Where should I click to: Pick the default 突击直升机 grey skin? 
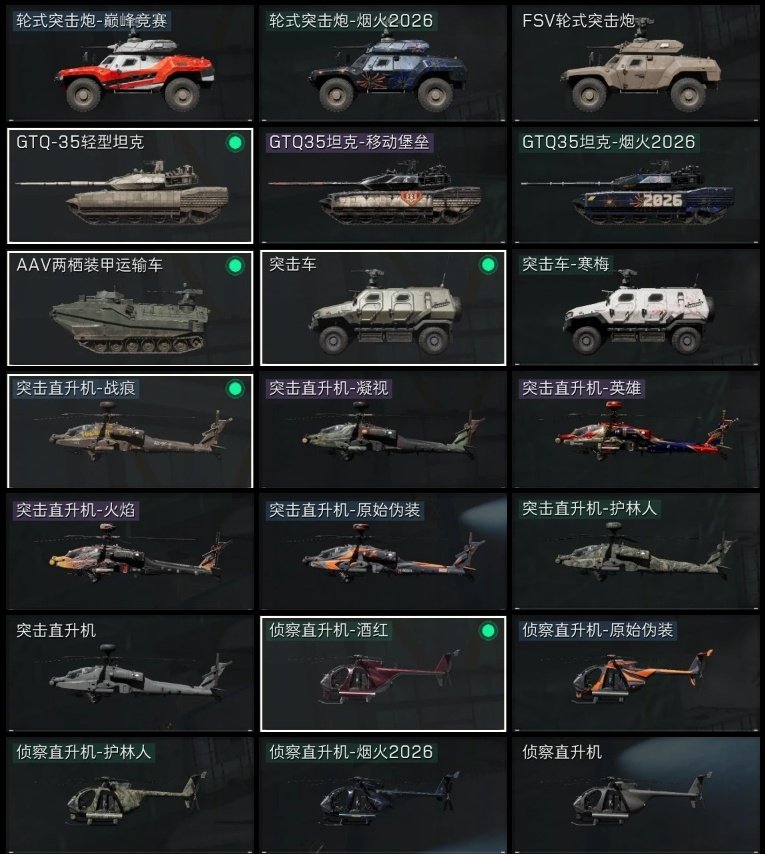pyautogui.click(x=130, y=674)
